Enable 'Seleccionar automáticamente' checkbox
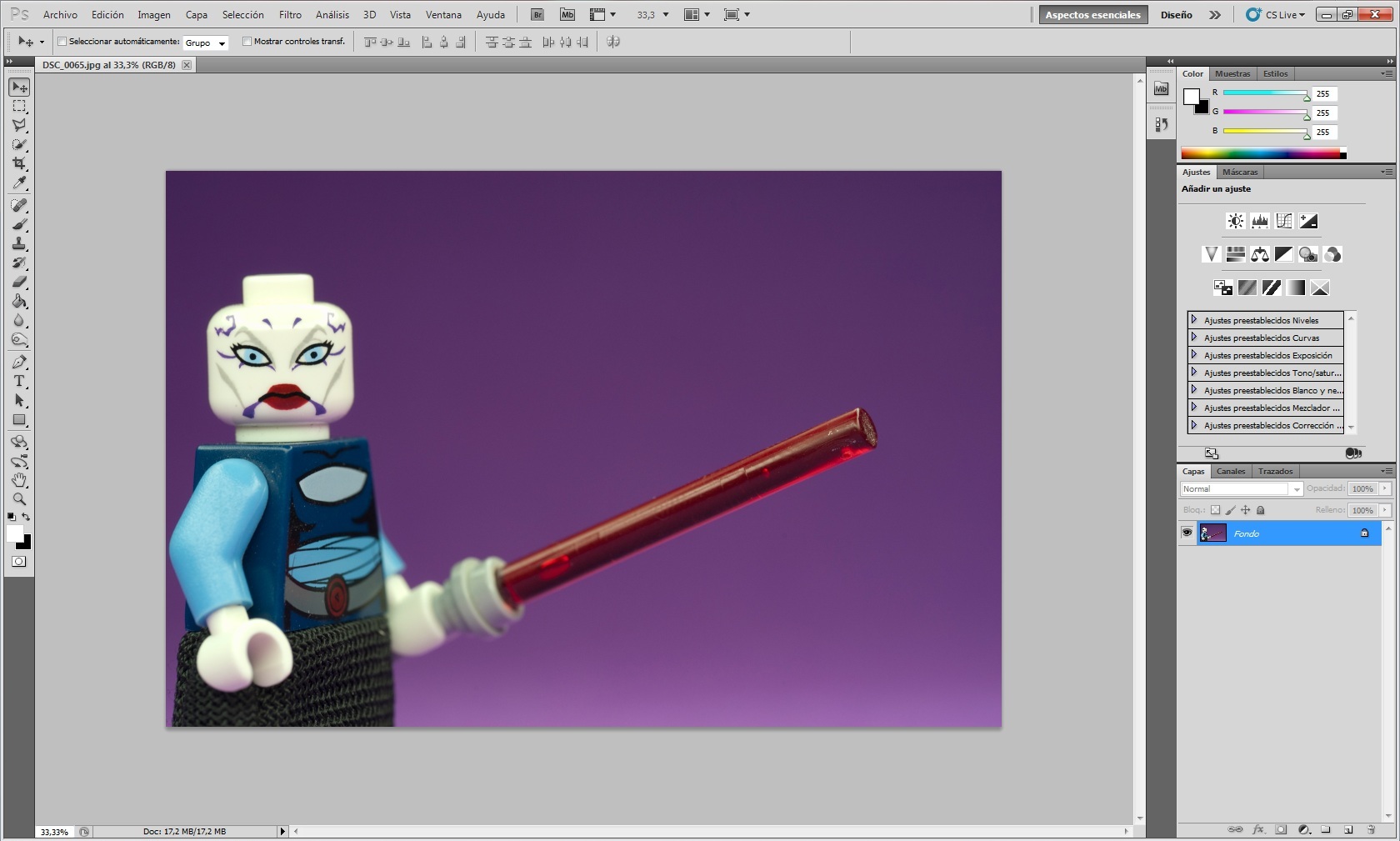1400x841 pixels. 62,42
